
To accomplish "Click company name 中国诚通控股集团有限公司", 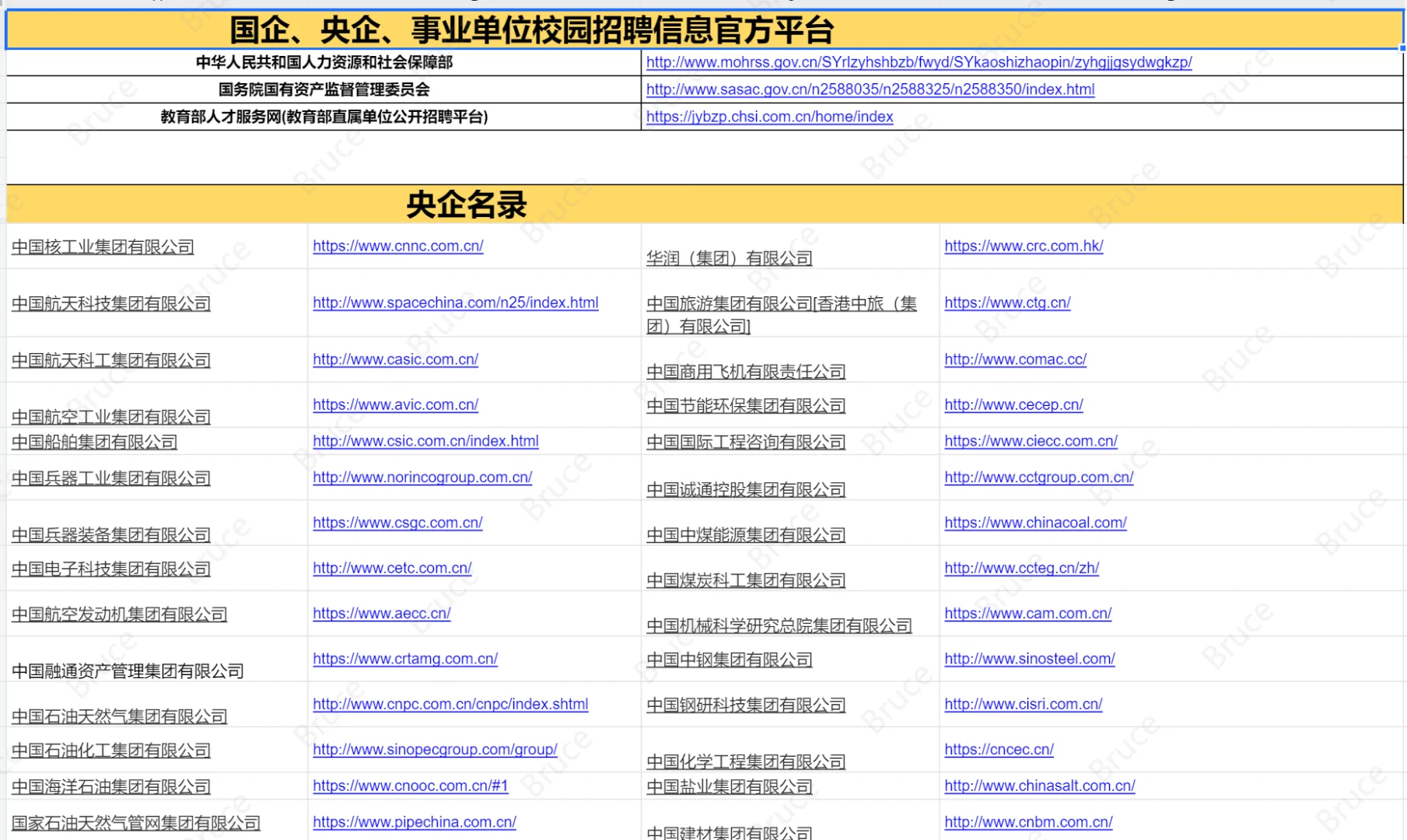I will click(746, 490).
